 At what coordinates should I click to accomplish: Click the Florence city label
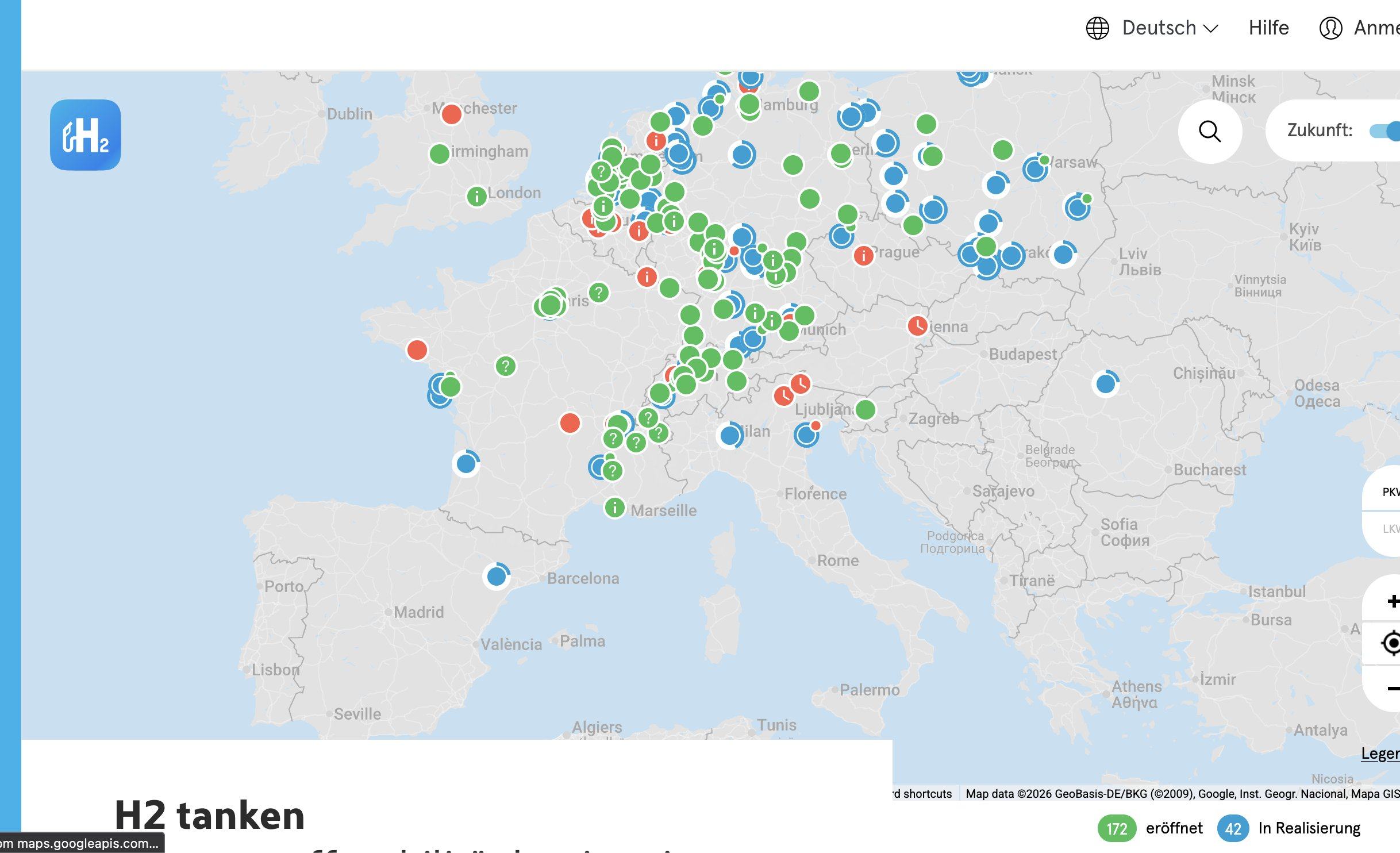[x=816, y=494]
